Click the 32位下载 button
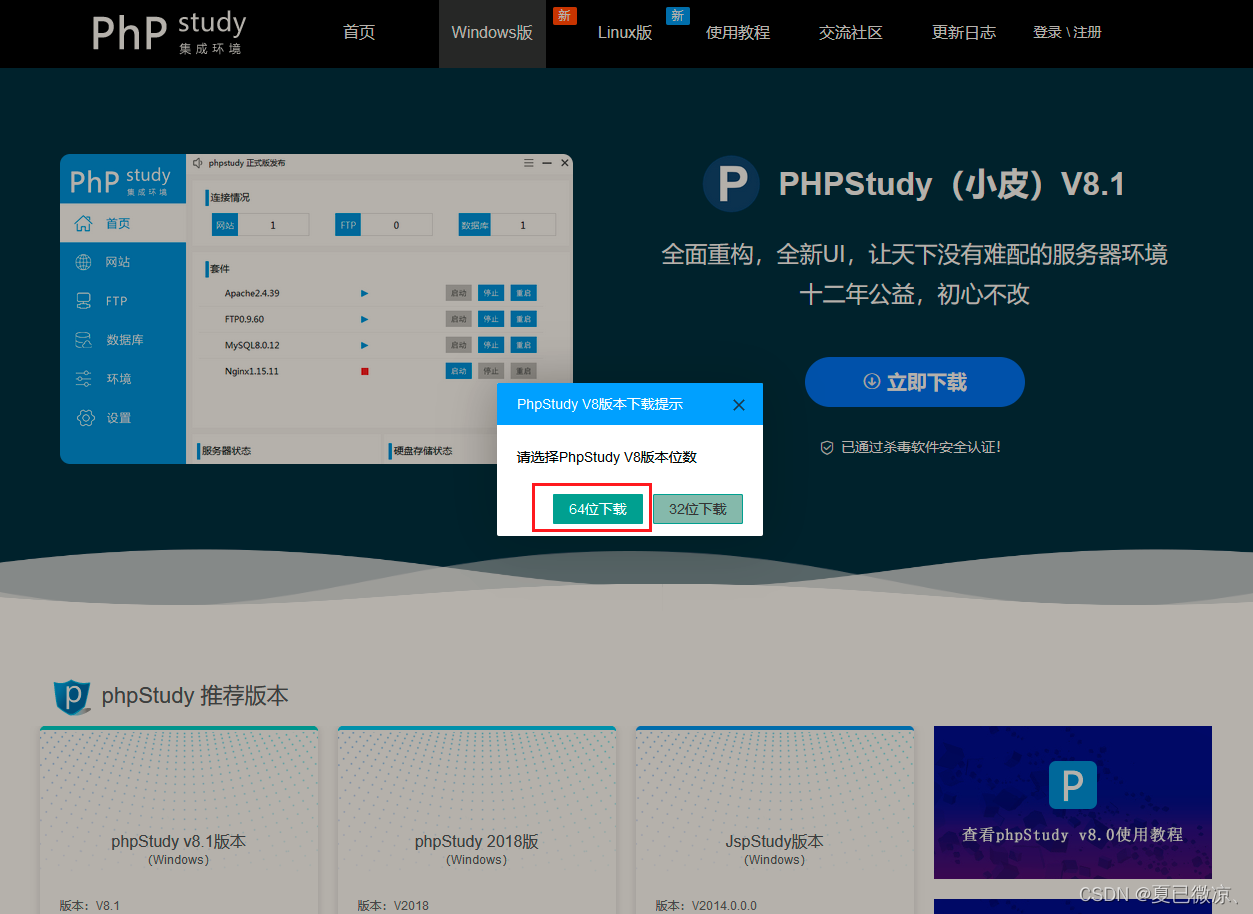1253x914 pixels. [x=698, y=509]
